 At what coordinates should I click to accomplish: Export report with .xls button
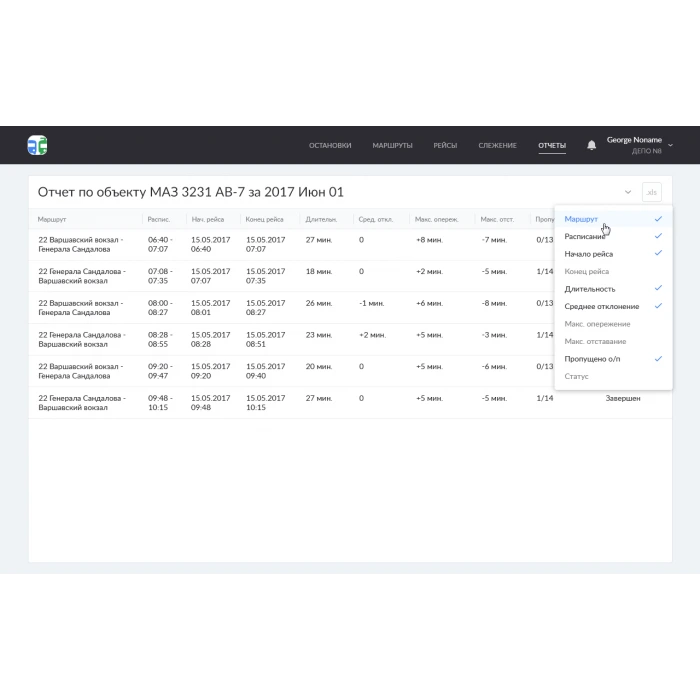[651, 192]
